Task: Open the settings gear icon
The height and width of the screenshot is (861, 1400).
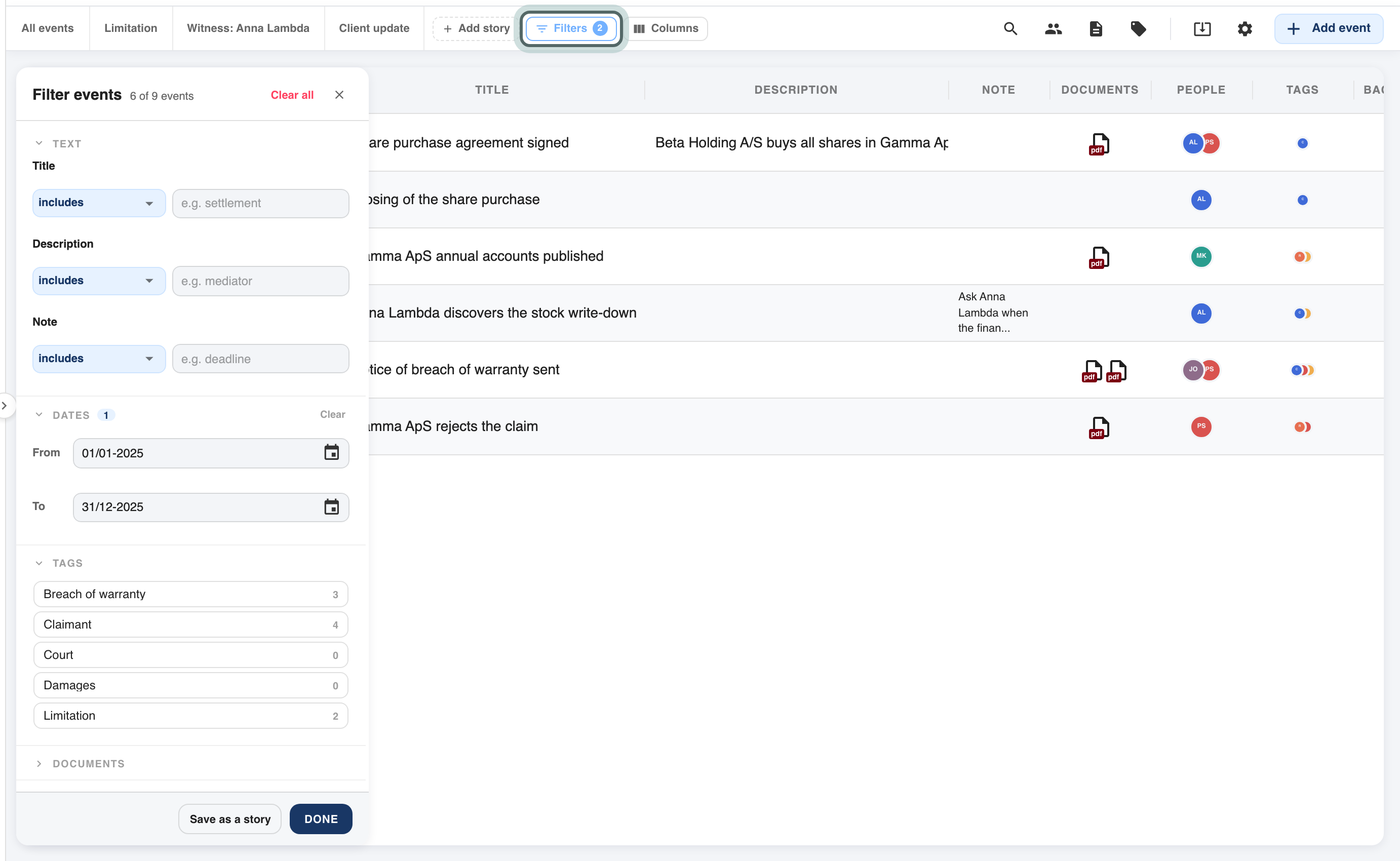Action: pos(1245,28)
